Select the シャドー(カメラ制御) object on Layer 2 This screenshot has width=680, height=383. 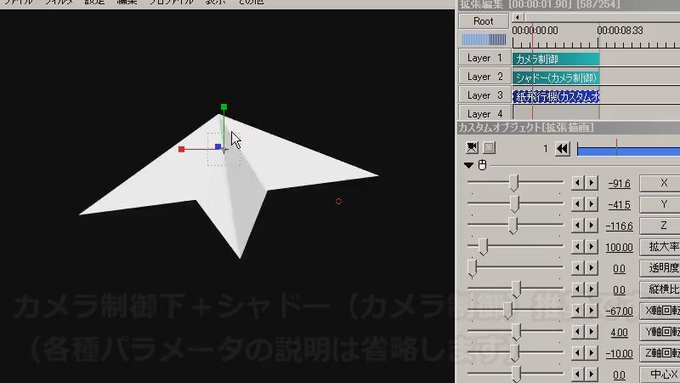pyautogui.click(x=556, y=78)
